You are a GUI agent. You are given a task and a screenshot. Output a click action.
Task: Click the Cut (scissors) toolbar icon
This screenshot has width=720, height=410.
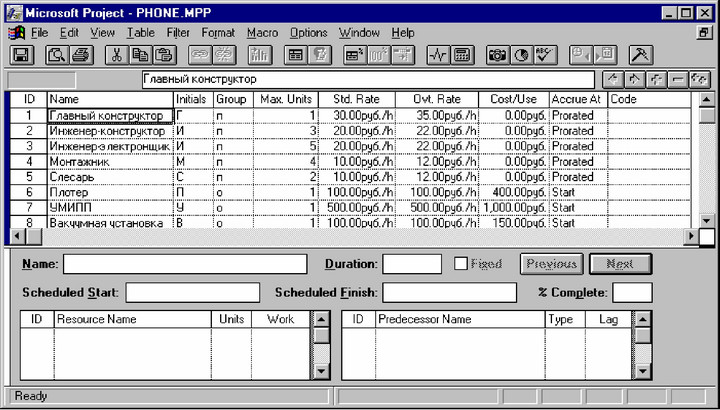click(117, 55)
